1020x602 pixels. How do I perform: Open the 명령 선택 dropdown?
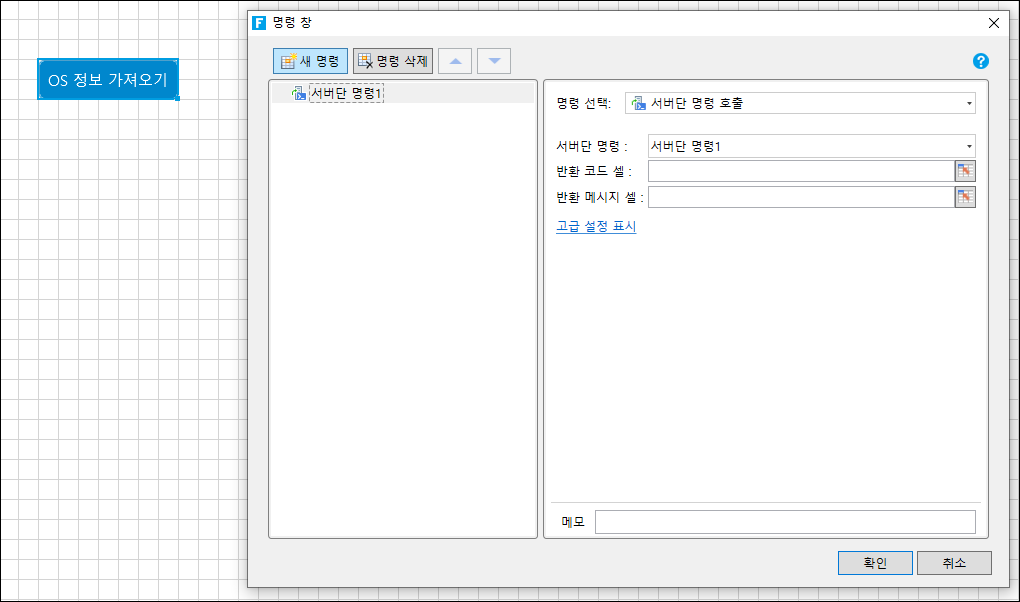click(x=800, y=103)
